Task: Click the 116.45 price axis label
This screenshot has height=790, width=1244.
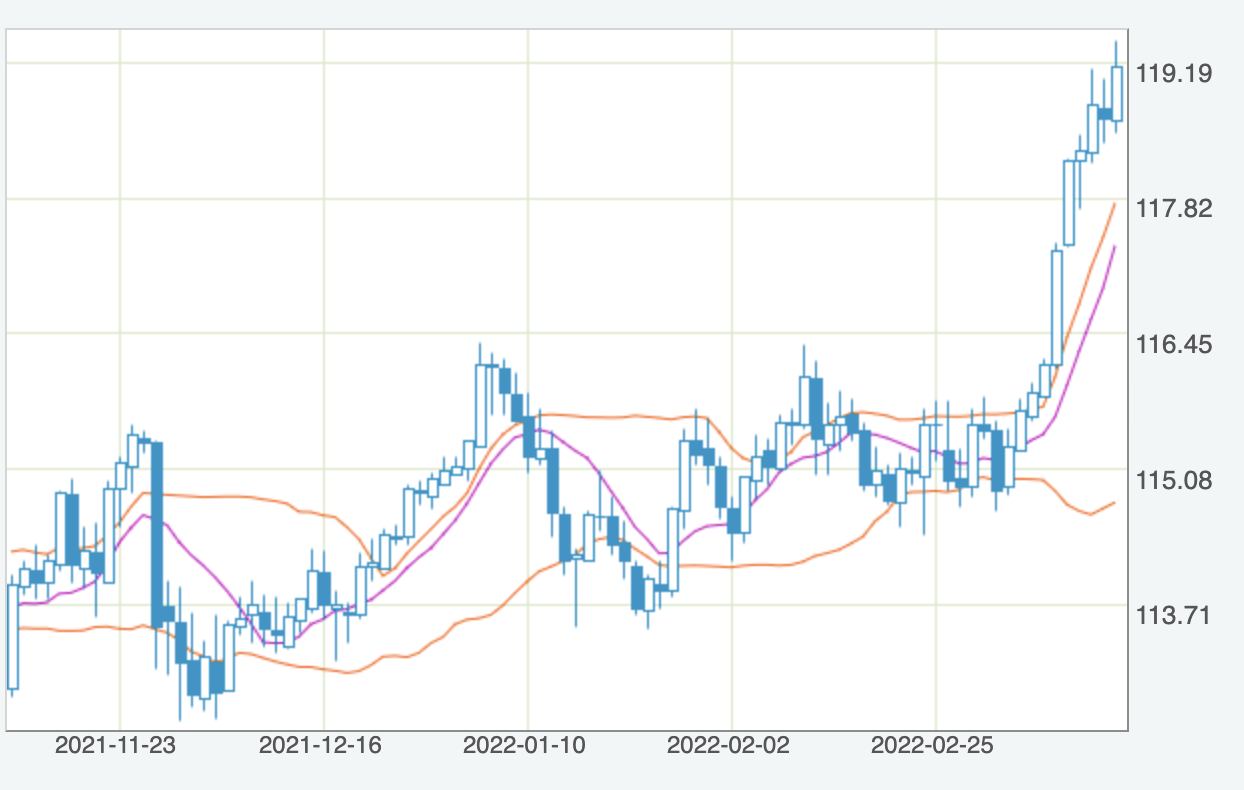Action: [1174, 345]
